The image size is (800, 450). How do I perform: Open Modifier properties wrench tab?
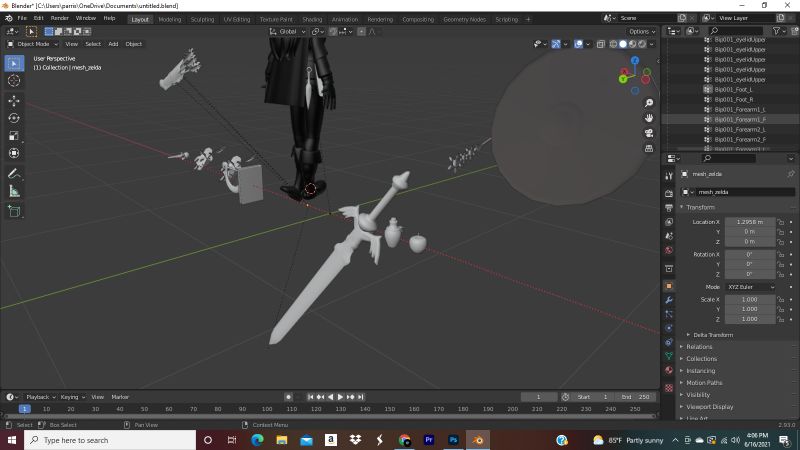[669, 300]
